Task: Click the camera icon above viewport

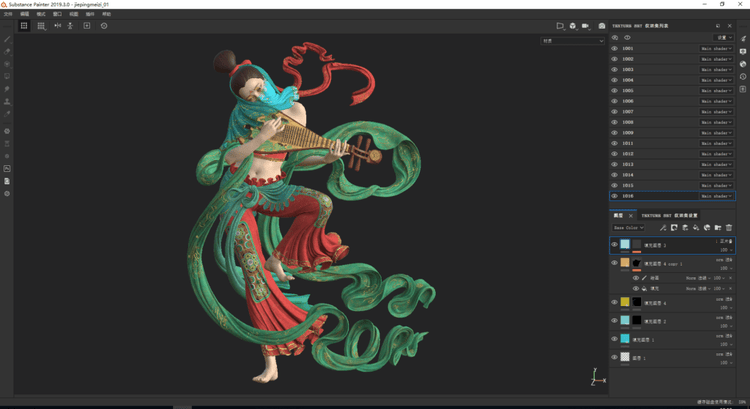Action: [x=602, y=26]
